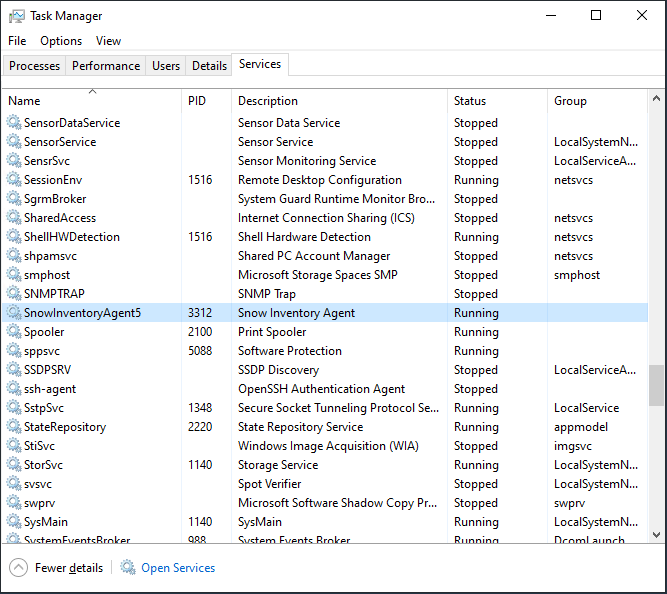Switch to the Processes tab
The image size is (667, 594).
click(x=34, y=66)
